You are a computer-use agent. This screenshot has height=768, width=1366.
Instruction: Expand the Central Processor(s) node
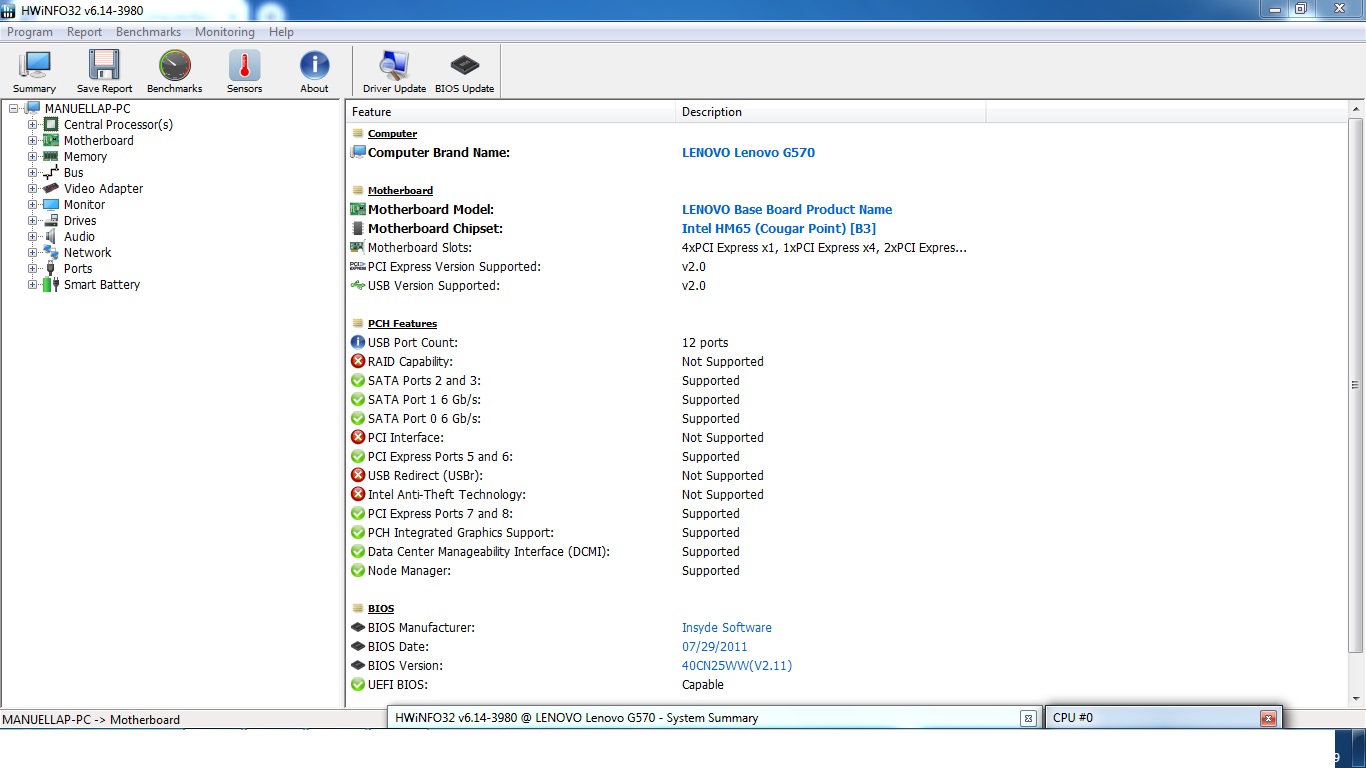click(x=33, y=124)
